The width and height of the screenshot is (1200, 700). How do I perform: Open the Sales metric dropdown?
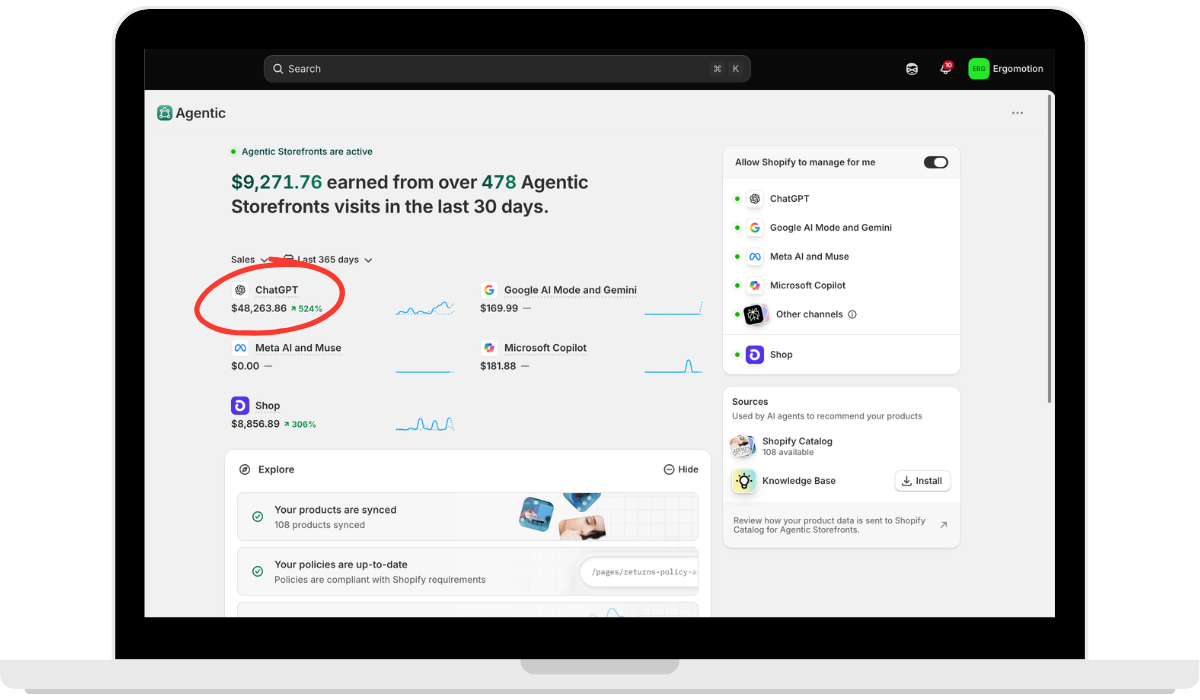click(x=250, y=260)
